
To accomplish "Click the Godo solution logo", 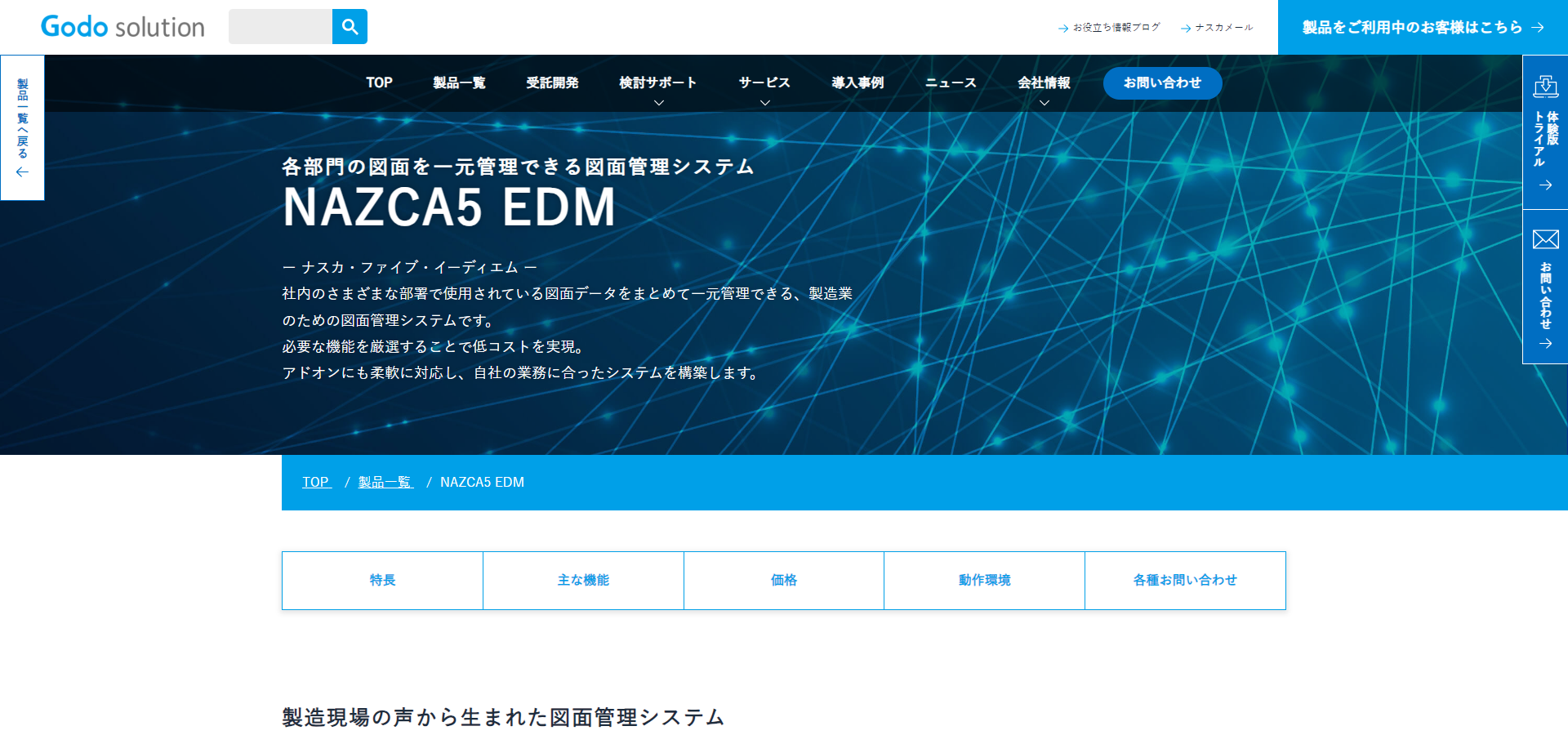I will (x=122, y=27).
